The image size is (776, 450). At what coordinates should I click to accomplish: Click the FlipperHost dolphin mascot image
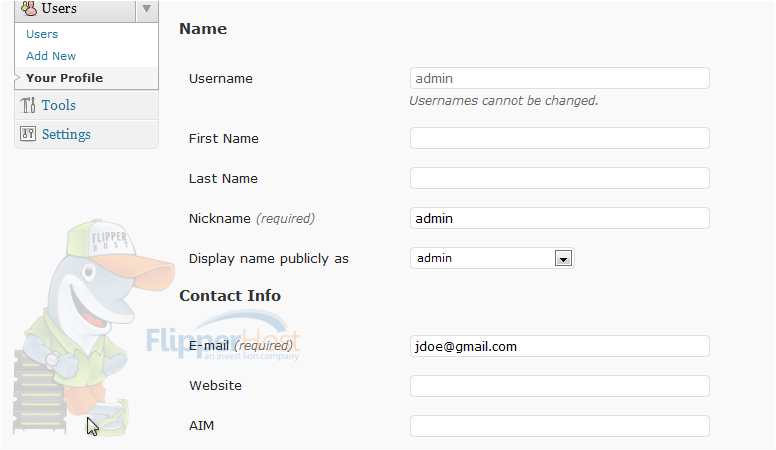tap(94, 328)
